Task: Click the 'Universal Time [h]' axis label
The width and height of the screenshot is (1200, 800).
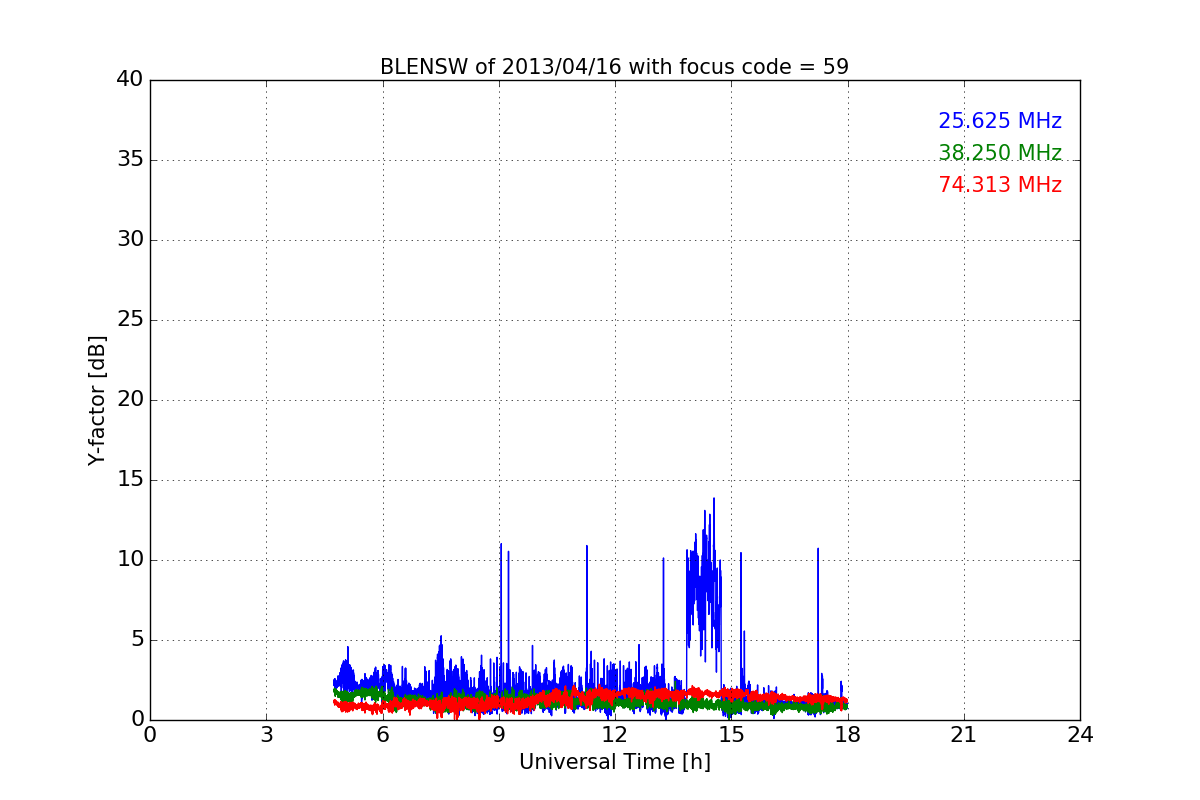Action: [614, 762]
